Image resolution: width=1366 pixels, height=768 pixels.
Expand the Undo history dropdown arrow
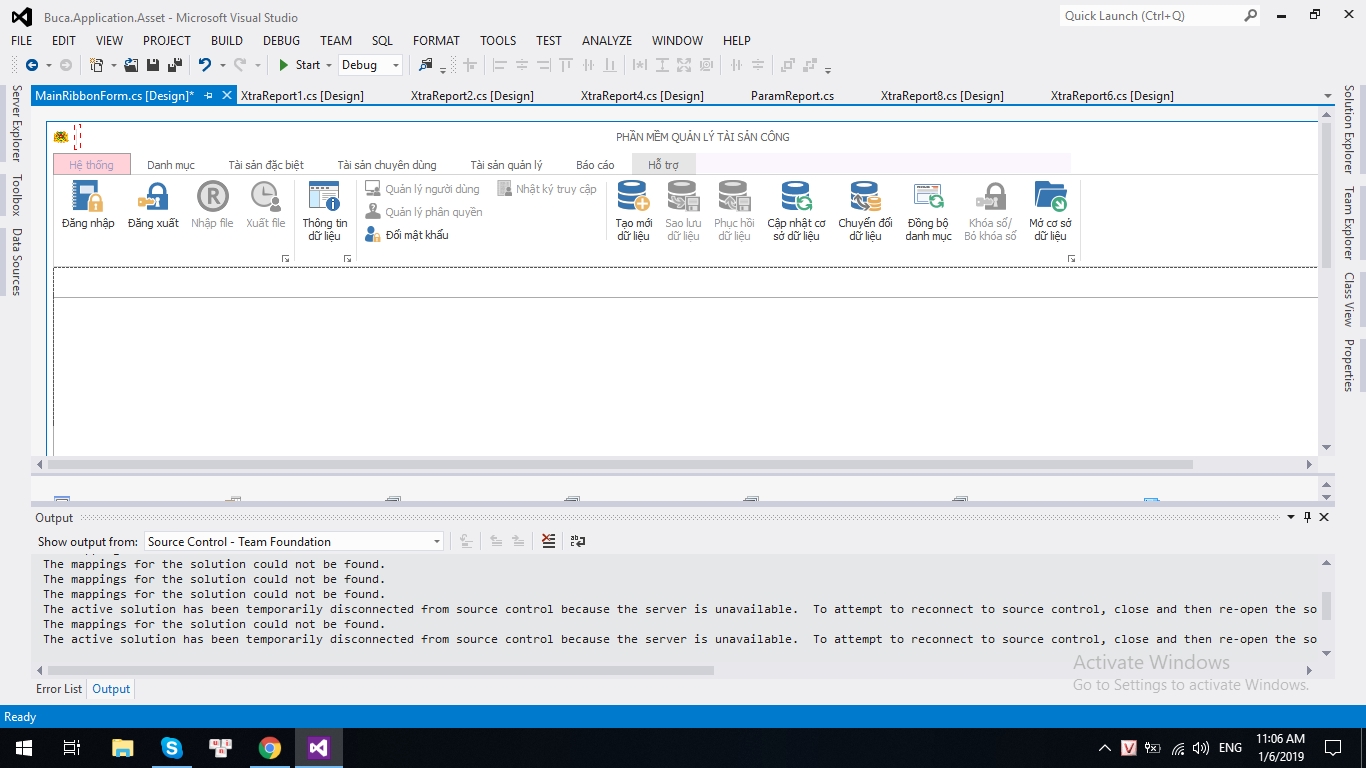coord(221,65)
